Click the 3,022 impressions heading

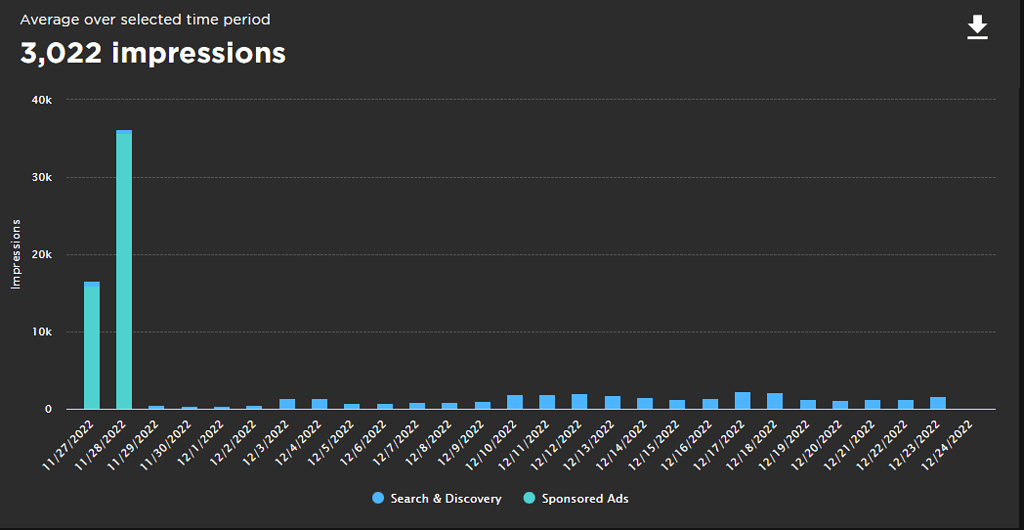[x=153, y=54]
